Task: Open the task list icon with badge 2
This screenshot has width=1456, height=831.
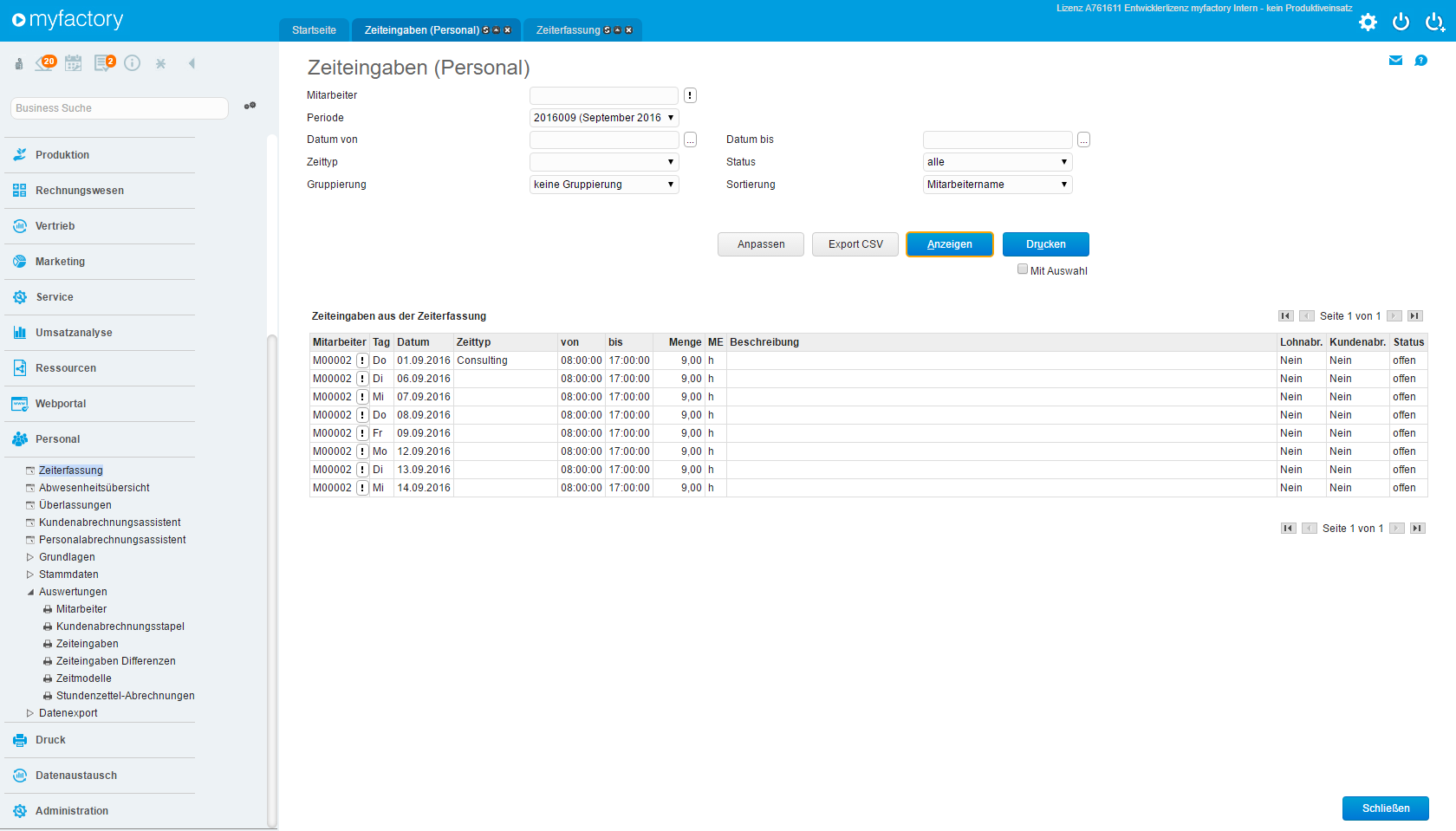Action: coord(104,63)
